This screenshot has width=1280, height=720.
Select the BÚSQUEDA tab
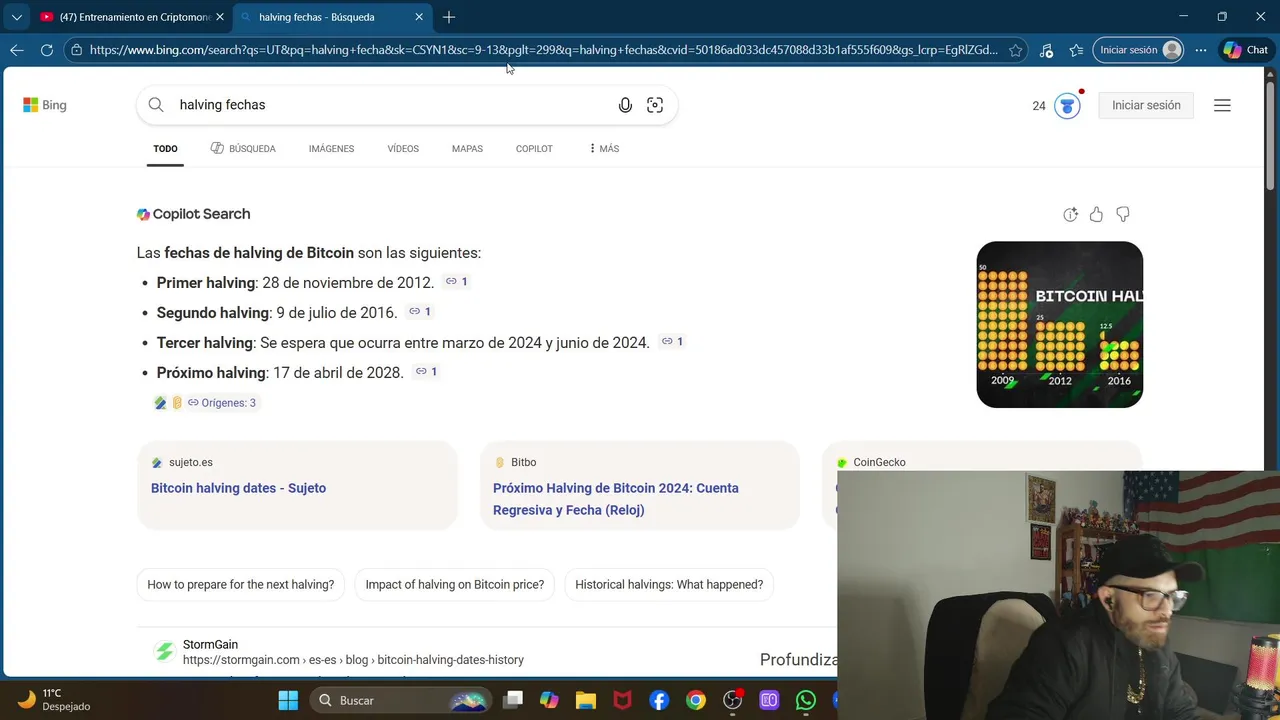[243, 149]
